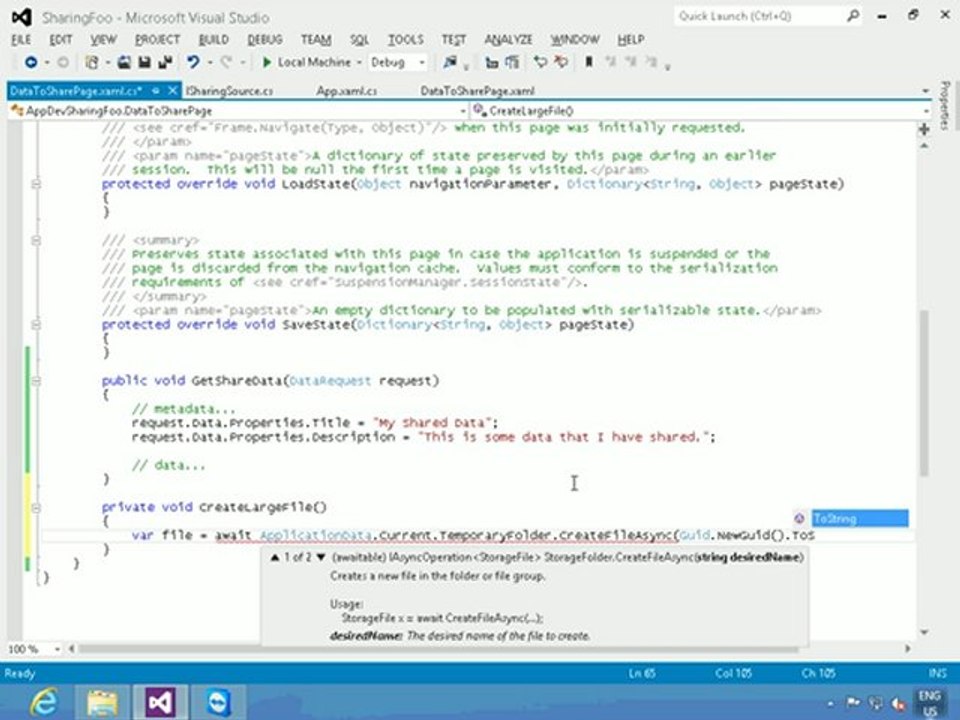
Task: Switch to the ISharingSource.cs tab
Action: [x=230, y=91]
